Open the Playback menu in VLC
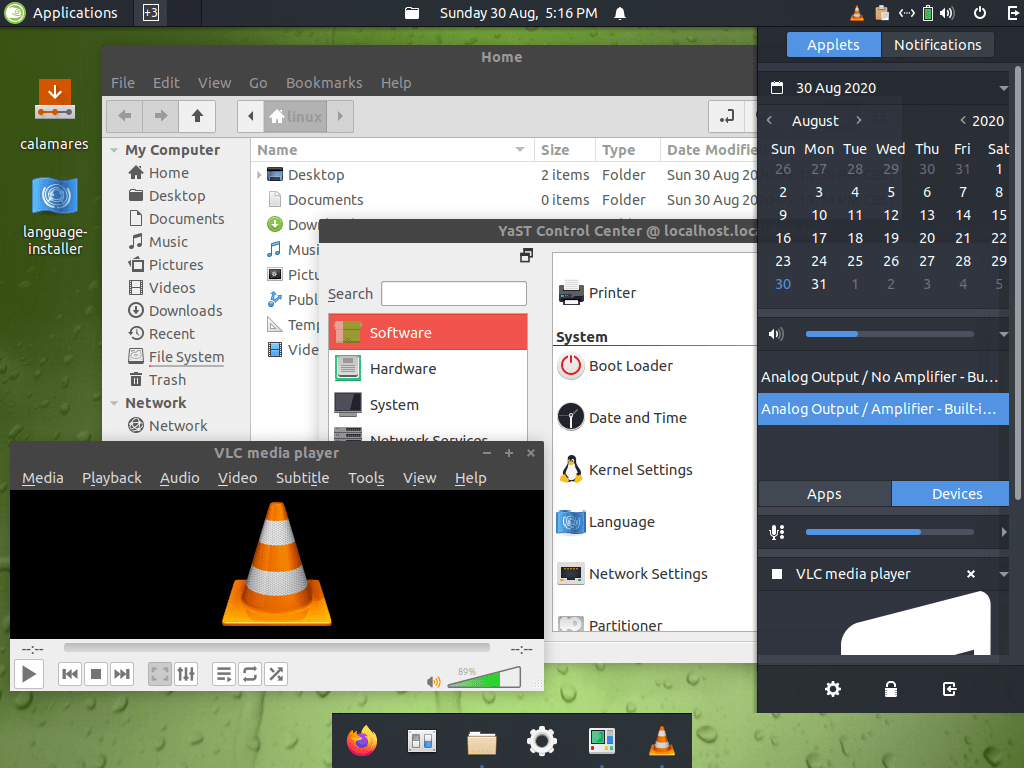1024x768 pixels. (x=112, y=478)
